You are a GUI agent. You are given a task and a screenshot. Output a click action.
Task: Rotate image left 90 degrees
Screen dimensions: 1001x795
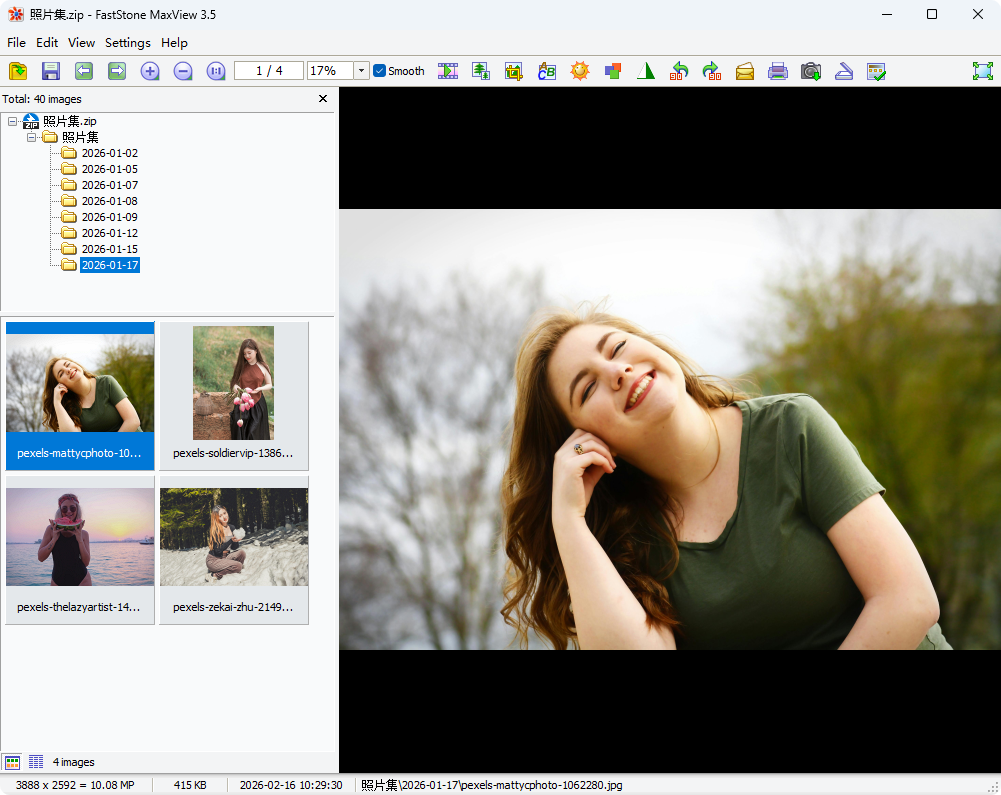[x=679, y=71]
